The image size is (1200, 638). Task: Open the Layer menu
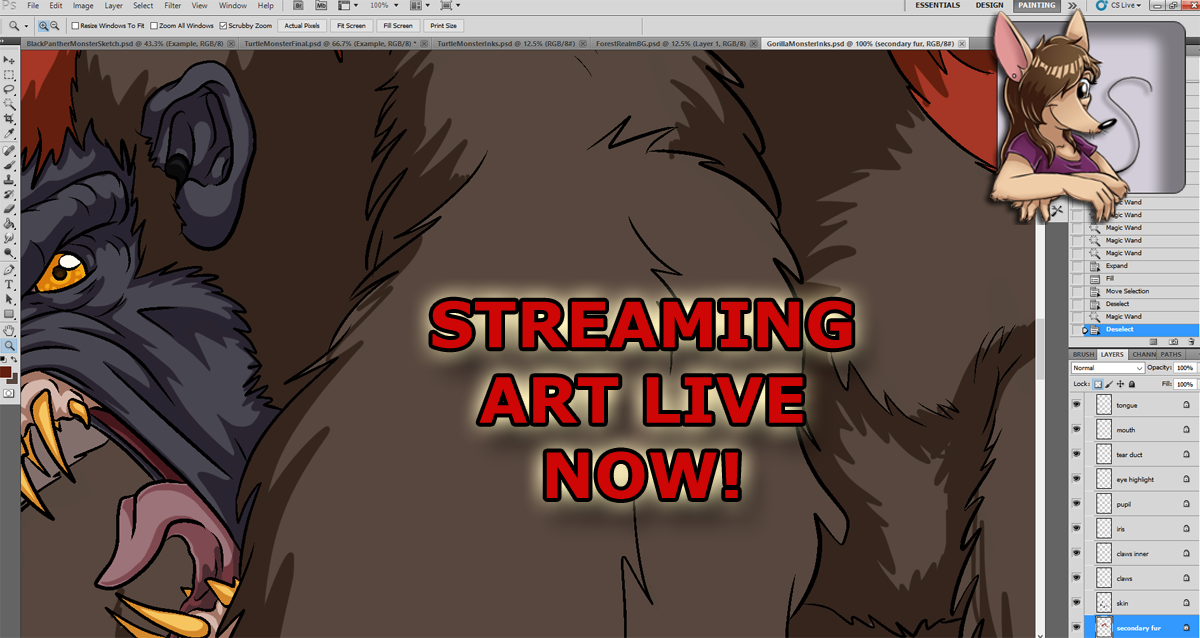(113, 6)
